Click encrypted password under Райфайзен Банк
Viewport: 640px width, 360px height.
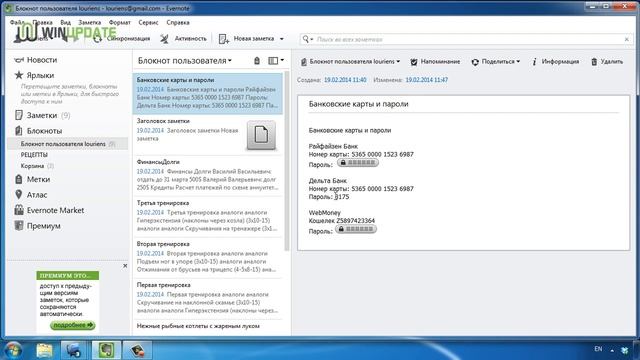click(358, 163)
